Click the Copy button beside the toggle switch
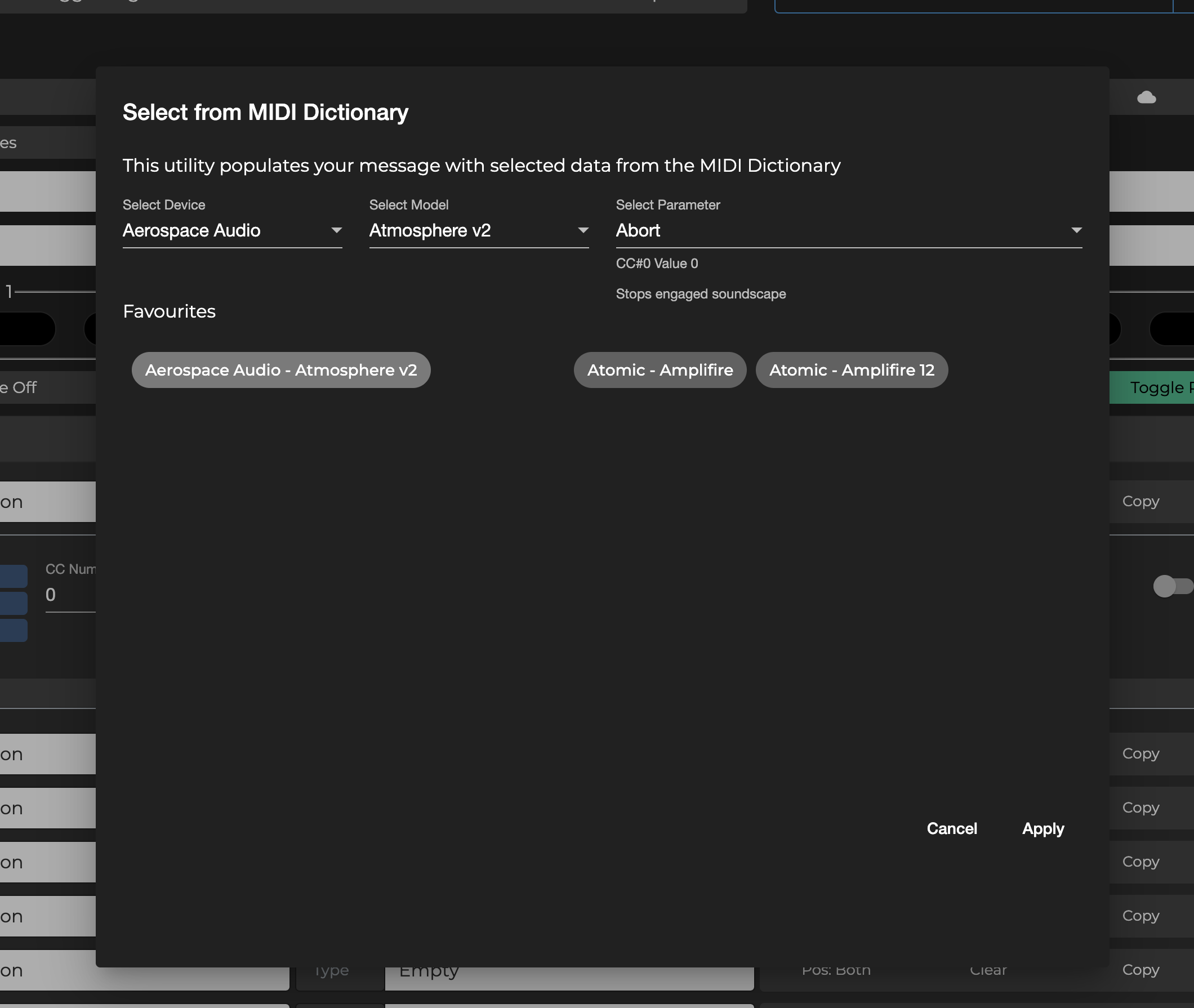This screenshot has height=1008, width=1194. click(1140, 501)
